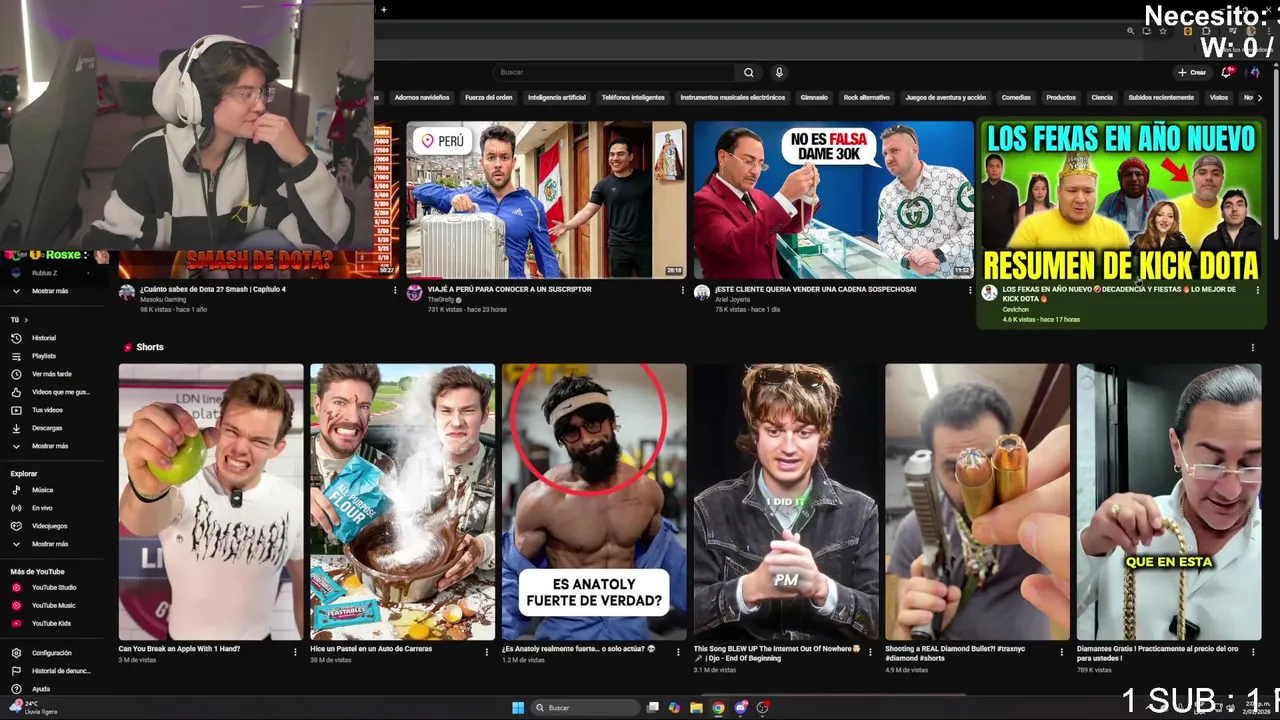The width and height of the screenshot is (1280, 720).
Task: Open Shooting a REAL Diamond Bullet short
Action: click(977, 502)
